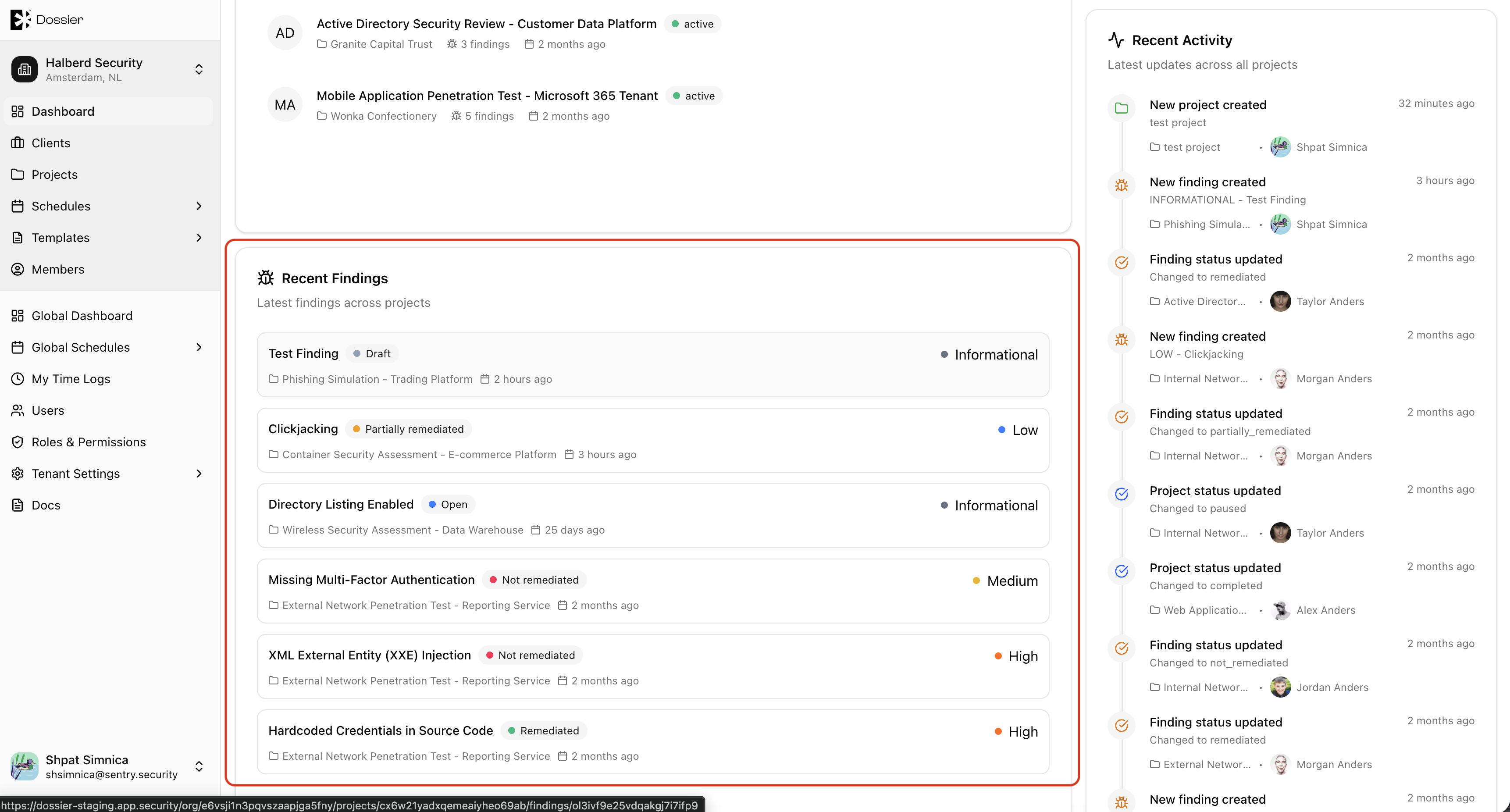
Task: Open the Clickjacking finding card
Action: coord(653,440)
